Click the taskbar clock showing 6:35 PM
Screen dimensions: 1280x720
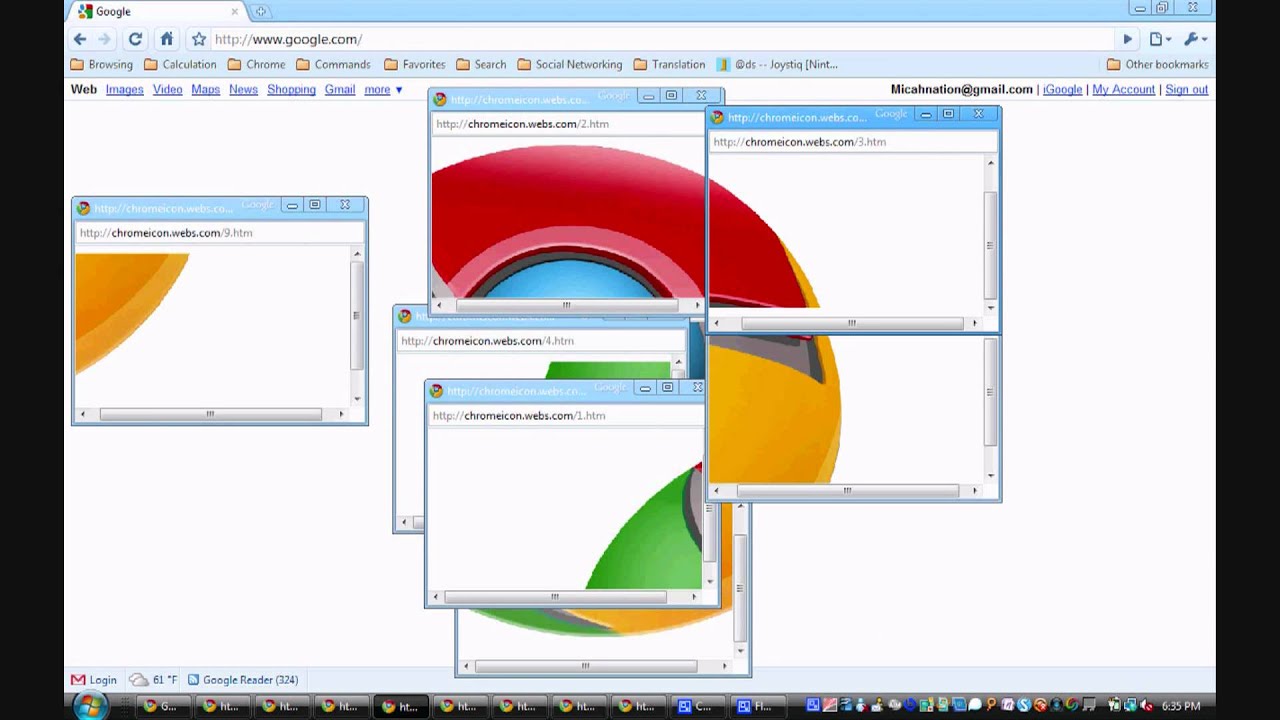1181,707
